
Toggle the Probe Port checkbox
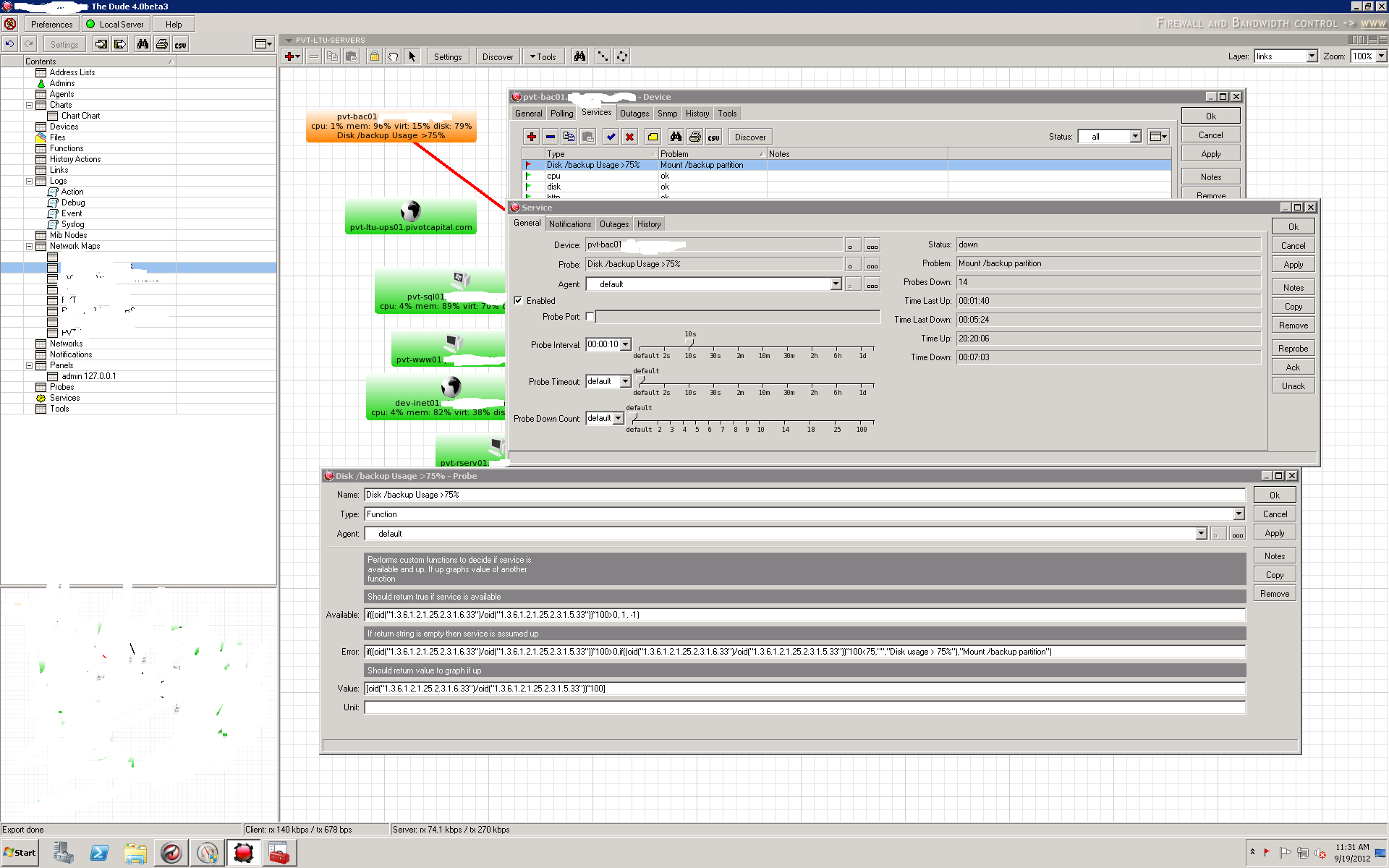tap(590, 317)
